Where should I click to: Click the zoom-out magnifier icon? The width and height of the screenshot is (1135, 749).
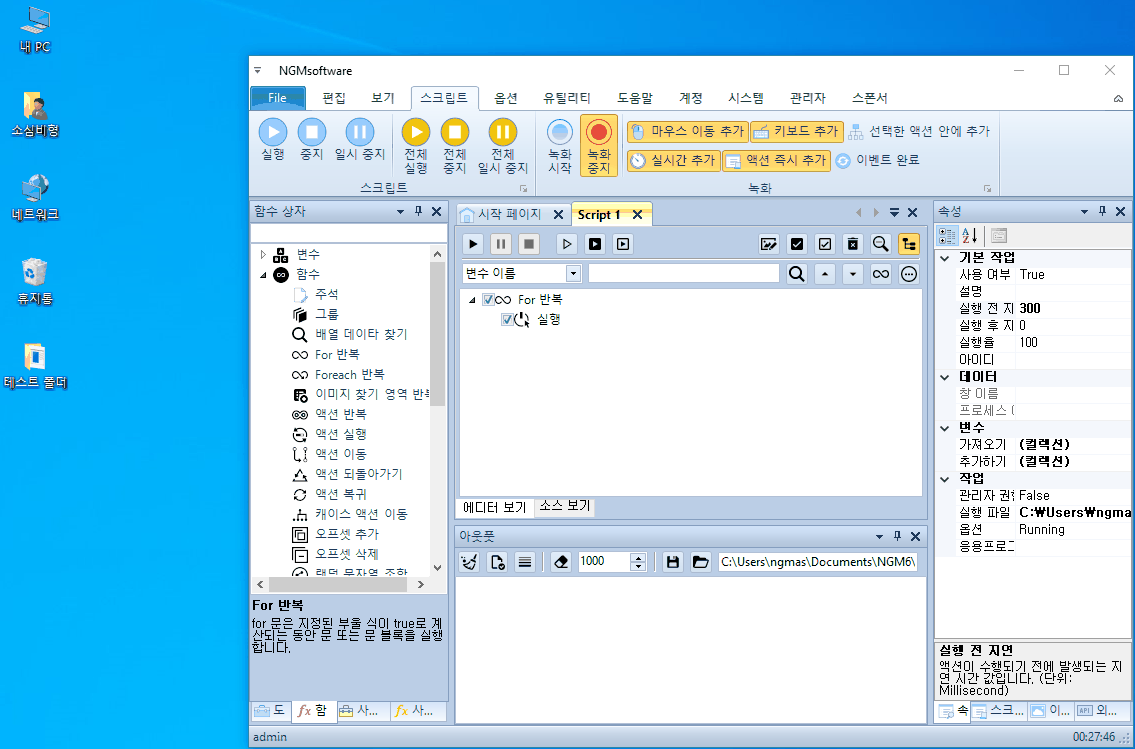click(x=881, y=245)
